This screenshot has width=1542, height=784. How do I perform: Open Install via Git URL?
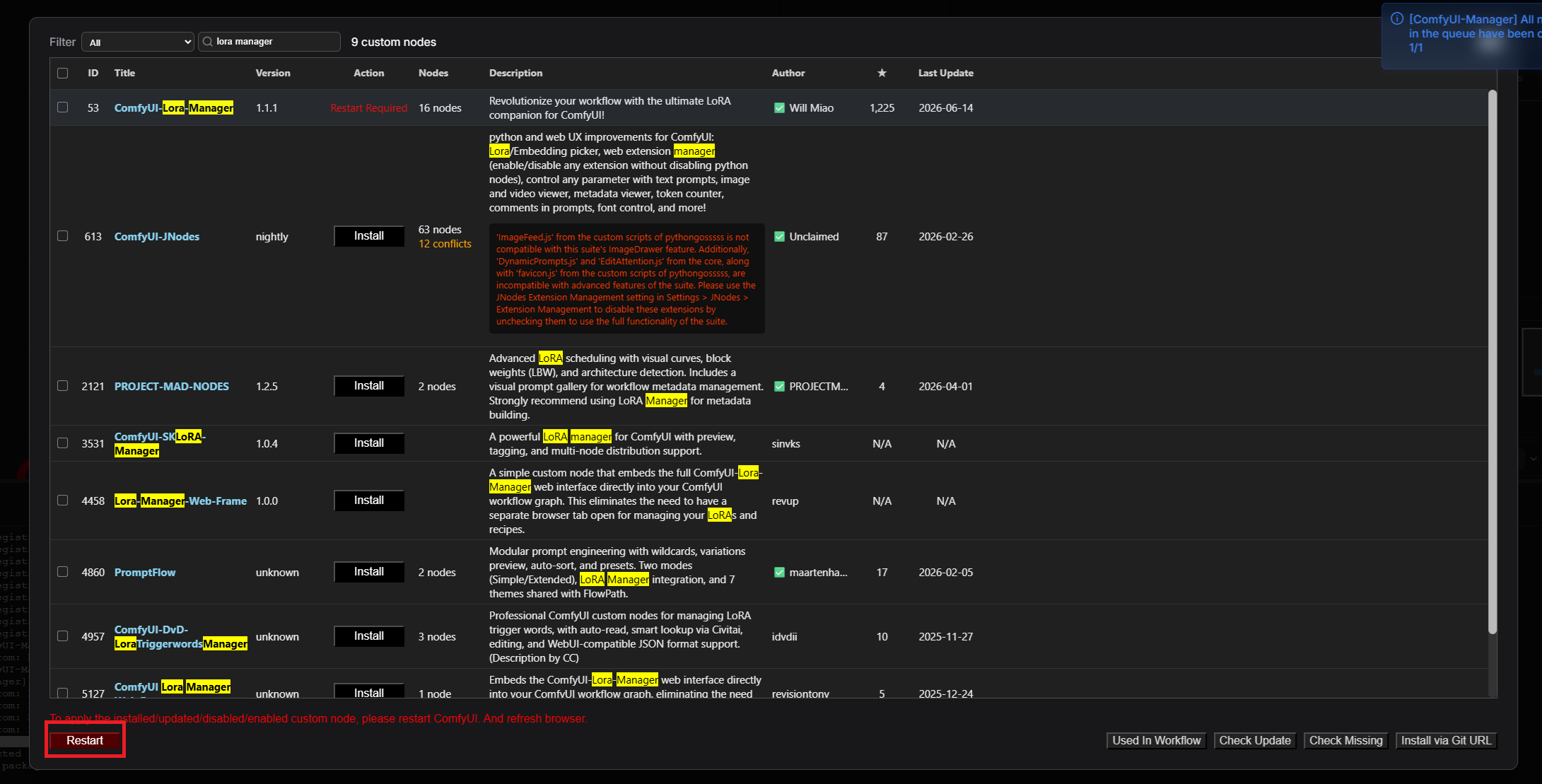(1446, 741)
